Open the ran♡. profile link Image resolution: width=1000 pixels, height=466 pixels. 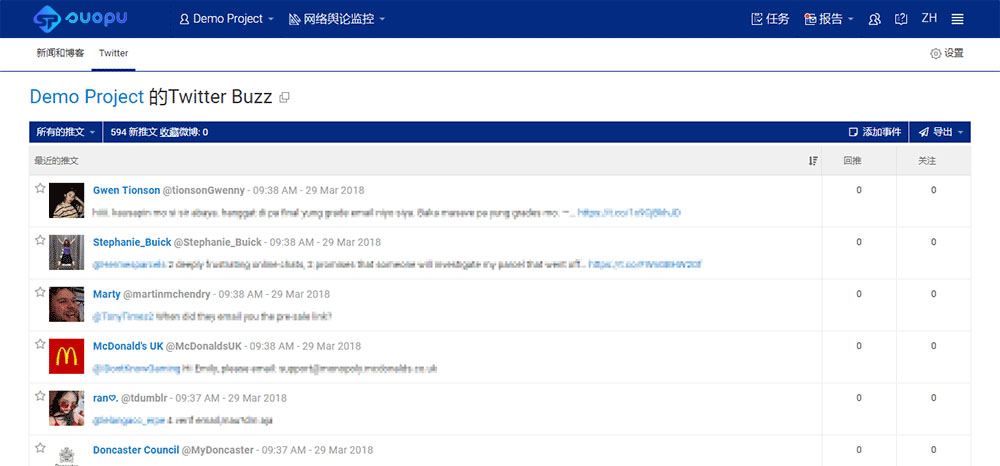[105, 398]
